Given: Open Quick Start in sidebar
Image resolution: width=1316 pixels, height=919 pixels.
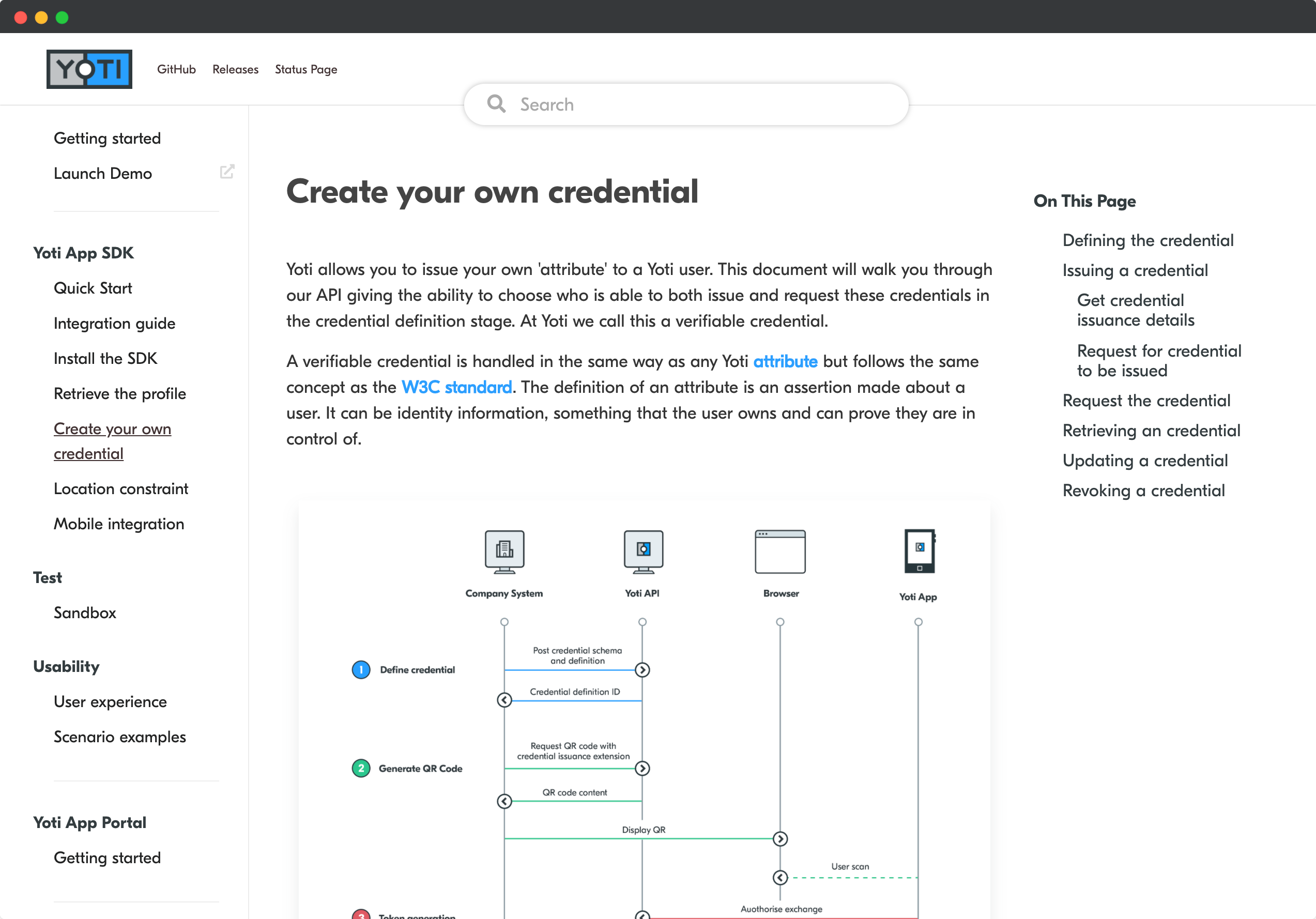Looking at the screenshot, I should point(93,288).
